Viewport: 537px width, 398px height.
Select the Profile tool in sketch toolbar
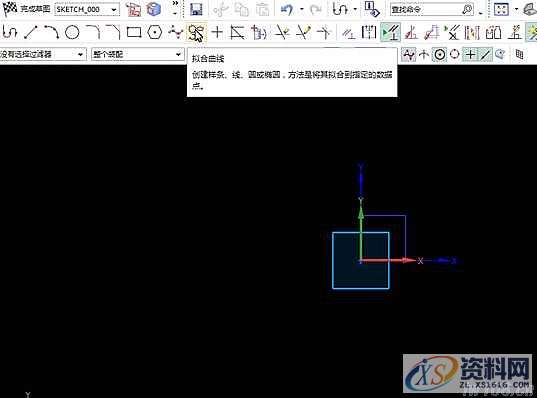click(10, 33)
